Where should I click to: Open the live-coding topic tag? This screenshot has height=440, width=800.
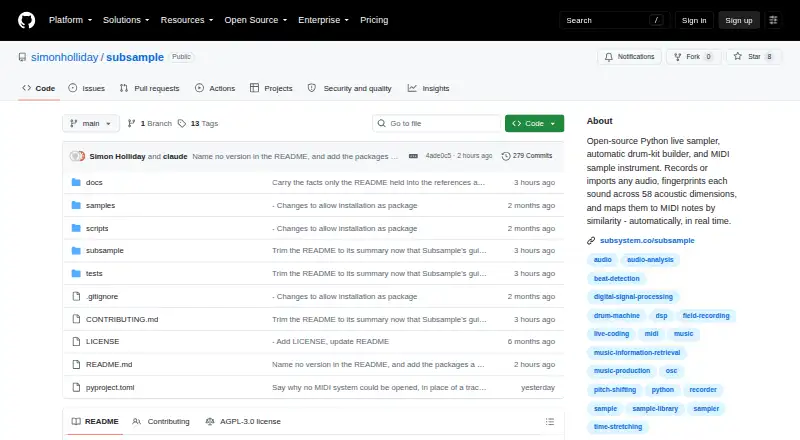coord(611,334)
